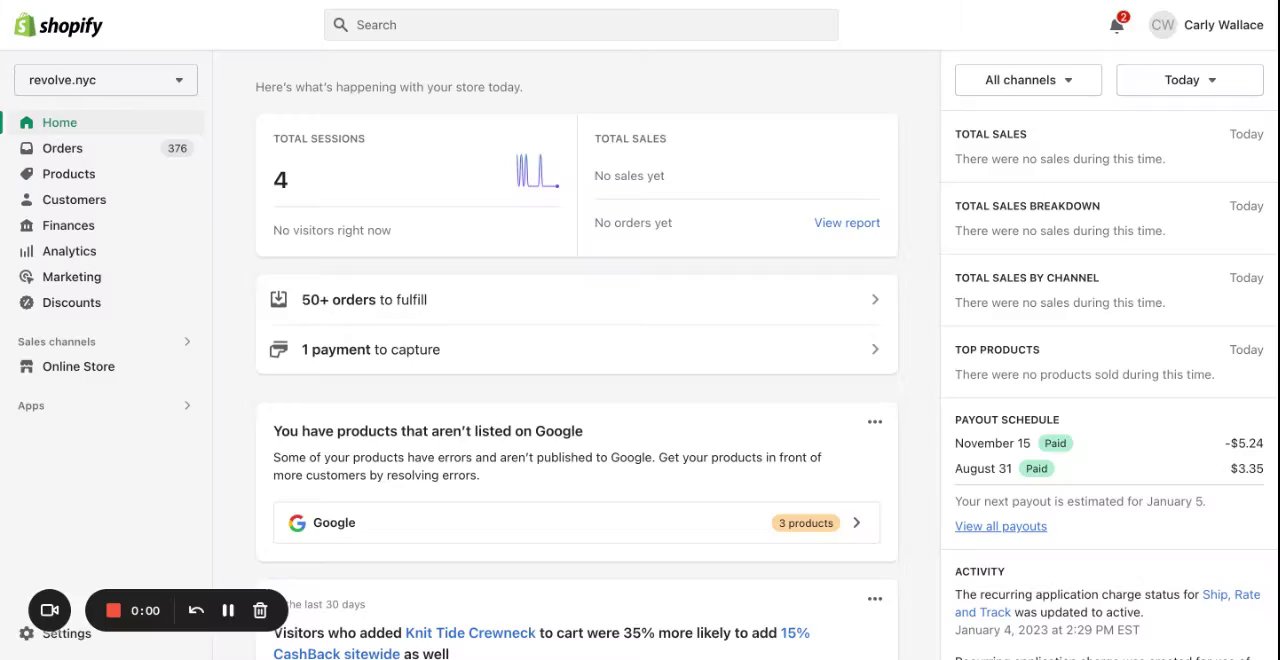Click the Analytics bar chart icon
Image resolution: width=1280 pixels, height=660 pixels.
point(26,251)
